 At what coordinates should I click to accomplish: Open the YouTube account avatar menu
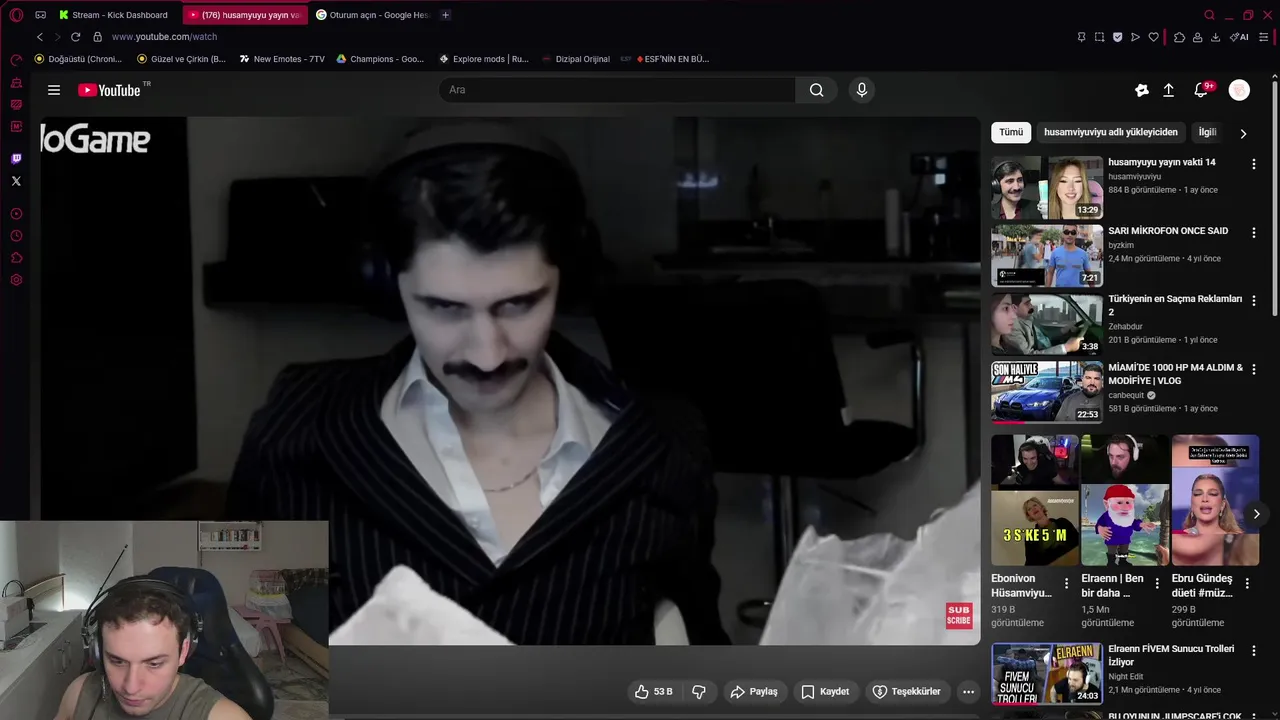click(x=1239, y=90)
